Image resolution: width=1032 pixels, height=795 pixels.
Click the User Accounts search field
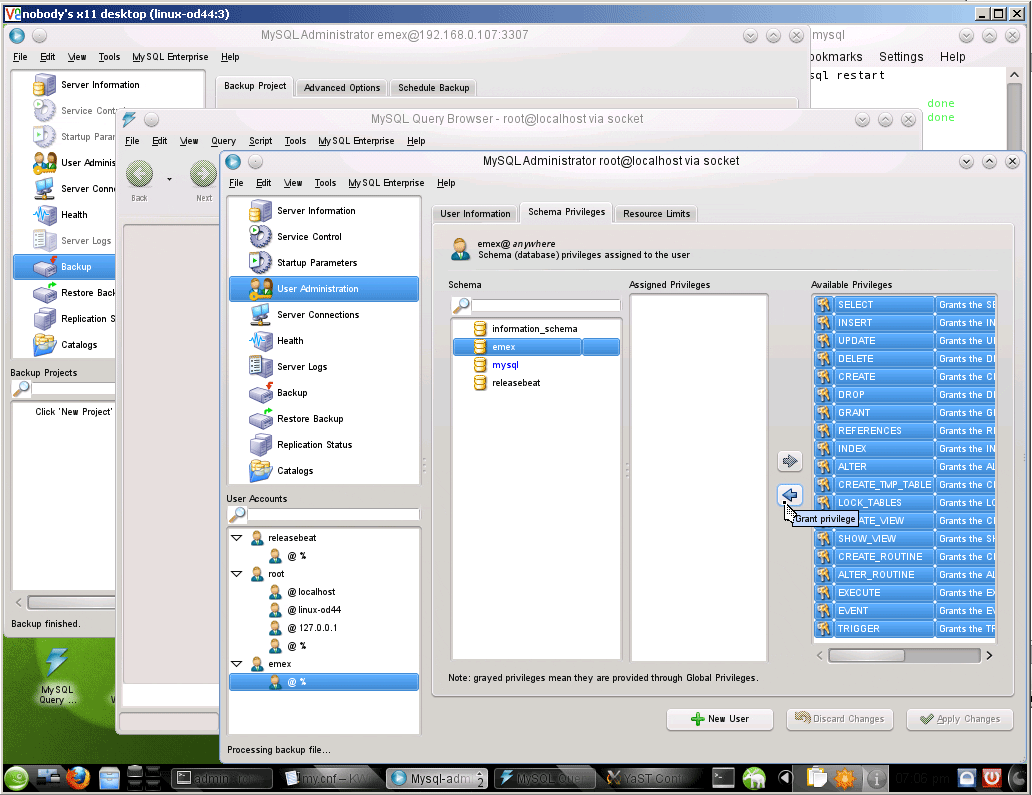(333, 514)
